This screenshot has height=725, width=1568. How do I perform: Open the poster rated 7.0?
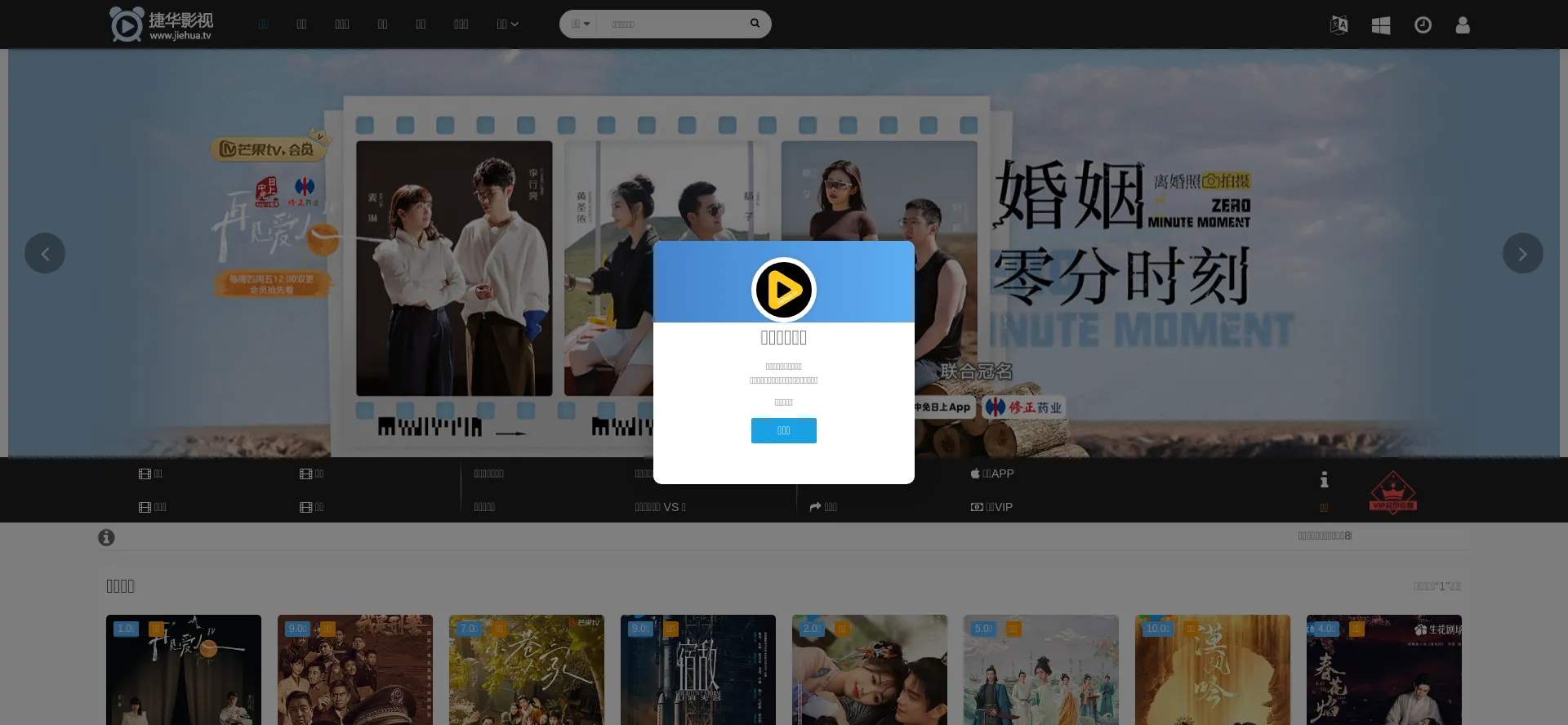click(x=527, y=669)
